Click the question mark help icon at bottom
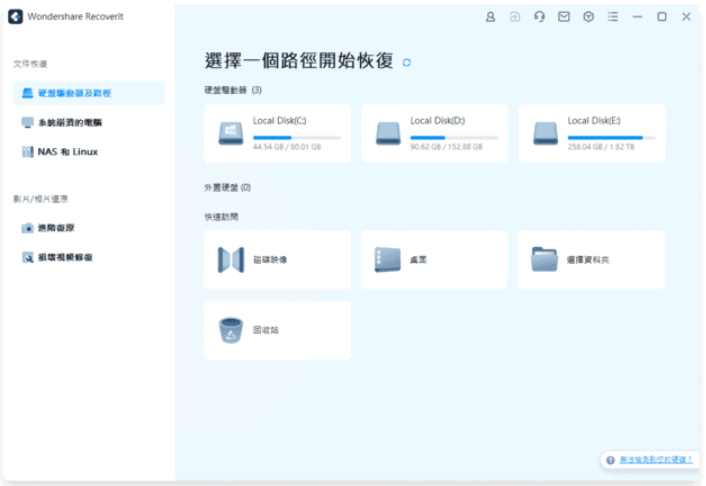Viewport: 706px width, 486px height. (610, 460)
